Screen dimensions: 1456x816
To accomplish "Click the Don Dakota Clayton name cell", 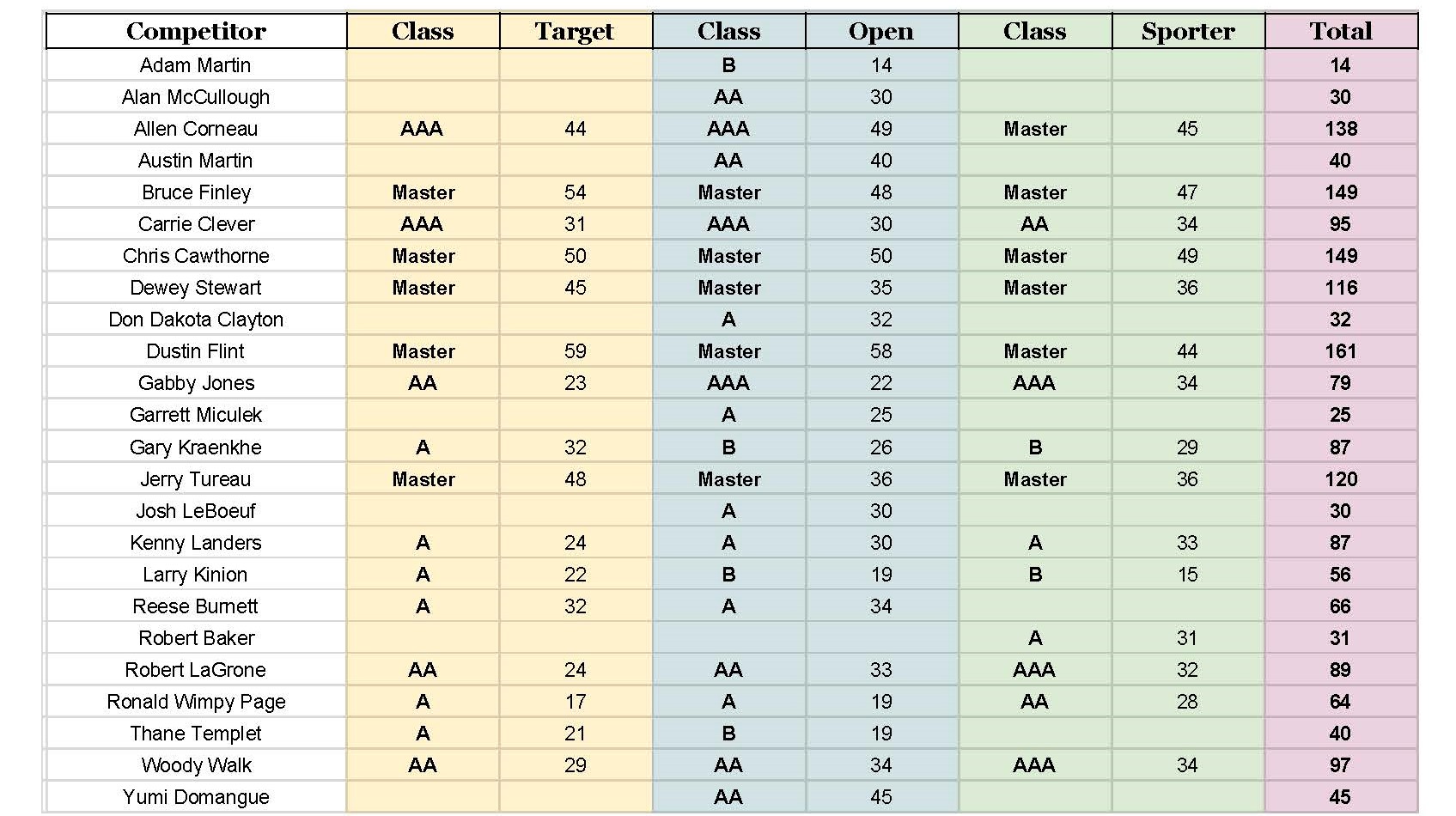I will point(196,320).
